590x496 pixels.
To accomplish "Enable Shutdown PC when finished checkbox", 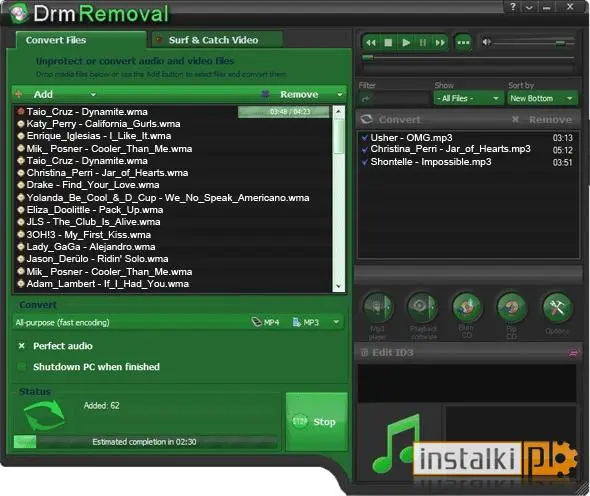I will (x=22, y=367).
